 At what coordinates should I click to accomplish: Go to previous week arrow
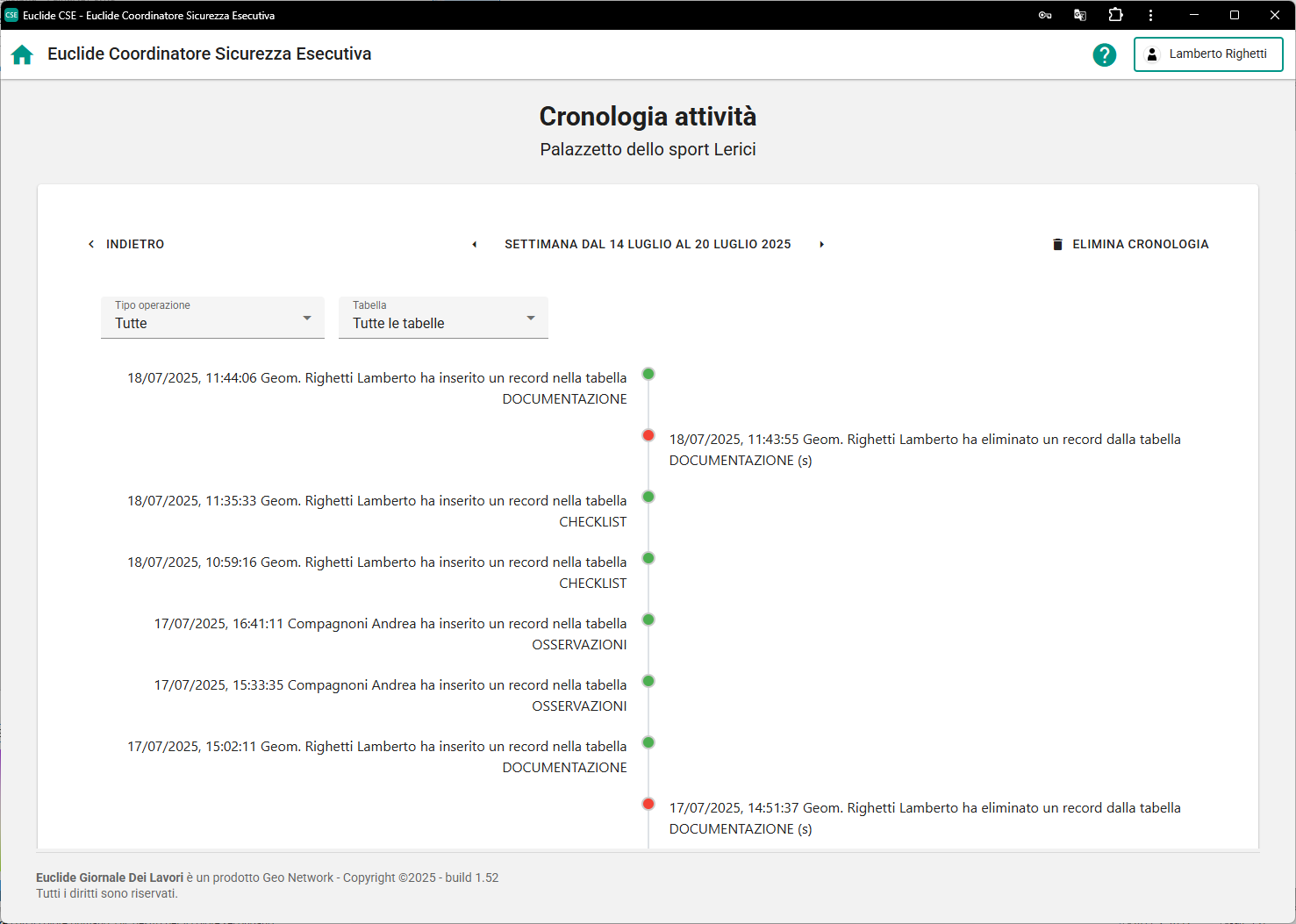pyautogui.click(x=475, y=244)
